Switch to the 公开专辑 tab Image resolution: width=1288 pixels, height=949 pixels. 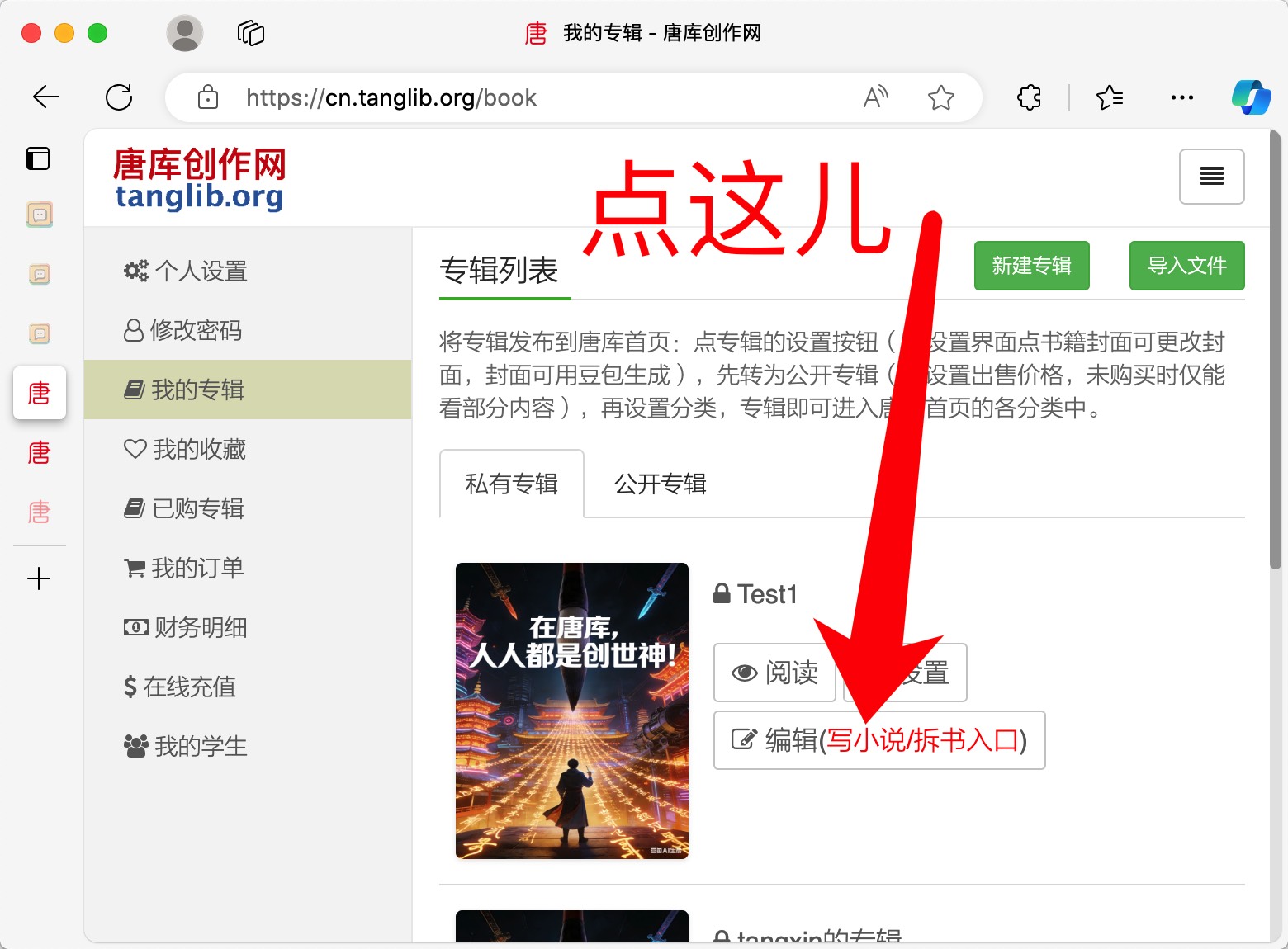(x=661, y=484)
